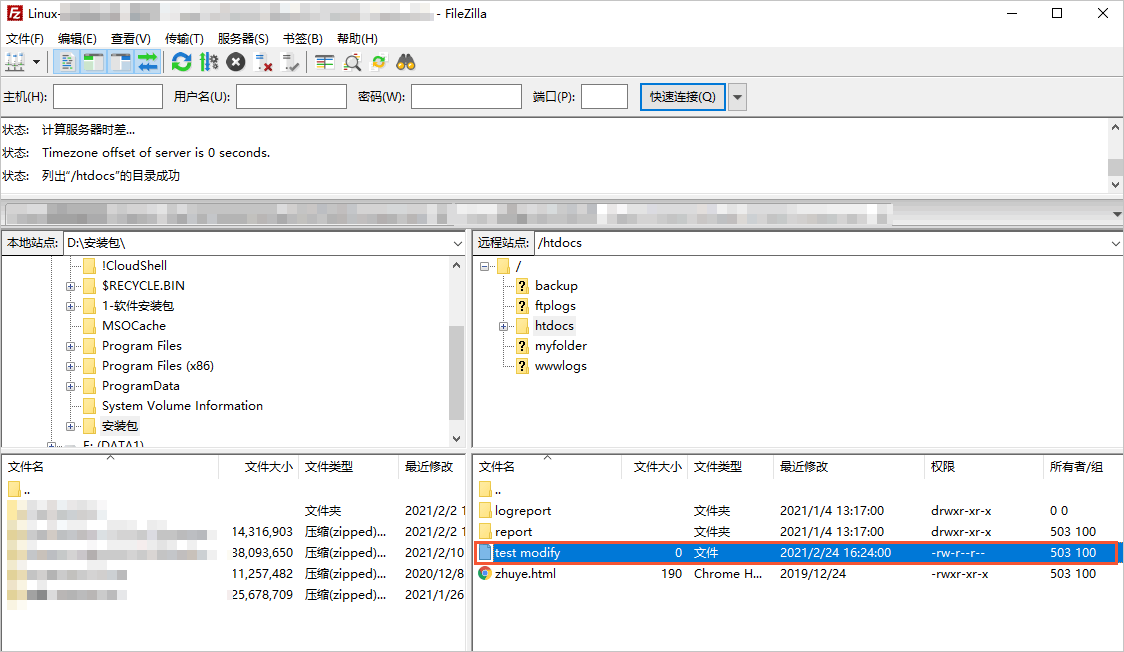The image size is (1124, 652).
Task: Click local tree scrollbar up arrow
Action: (x=457, y=265)
